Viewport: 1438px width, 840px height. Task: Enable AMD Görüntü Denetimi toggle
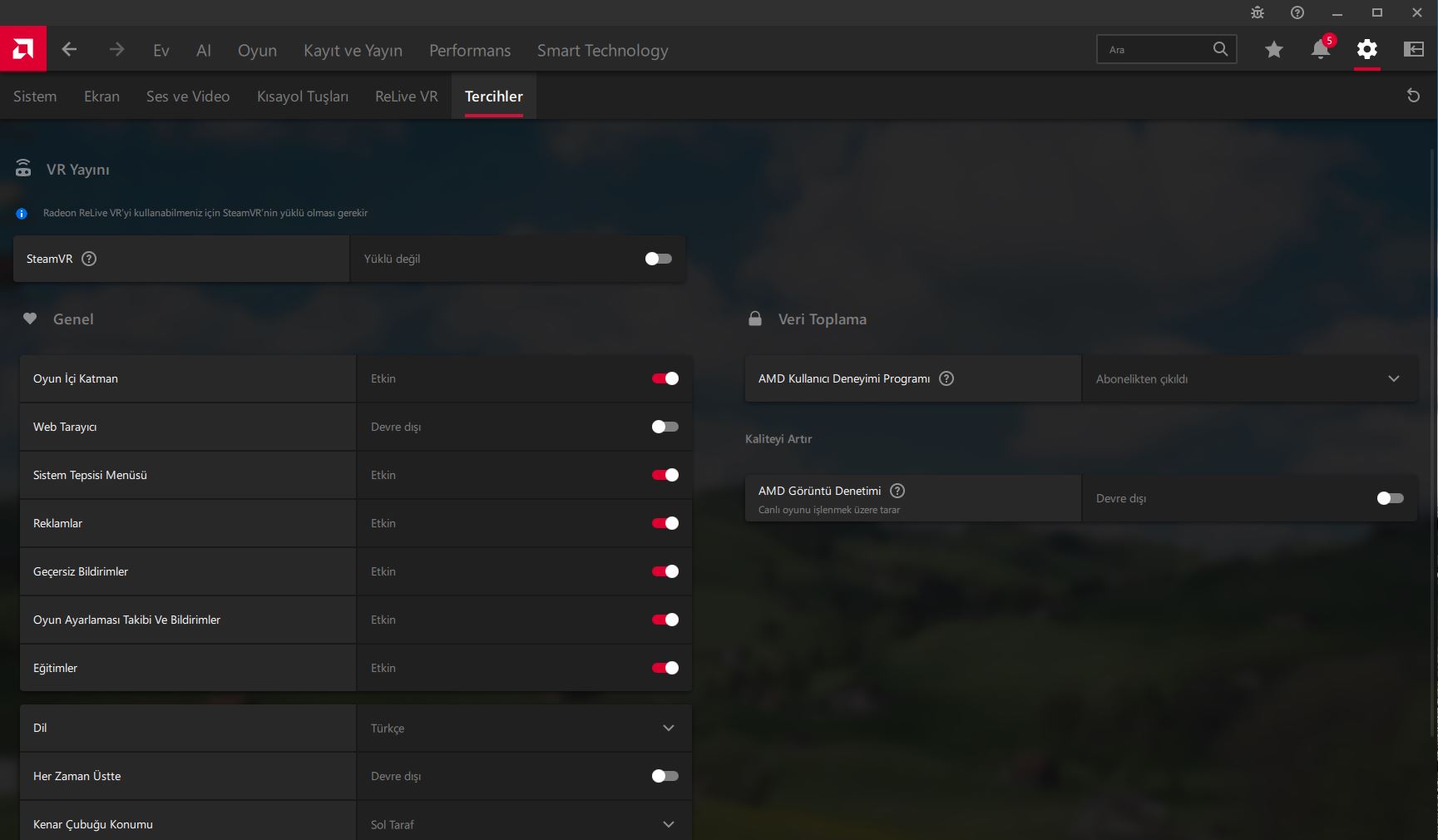1391,498
